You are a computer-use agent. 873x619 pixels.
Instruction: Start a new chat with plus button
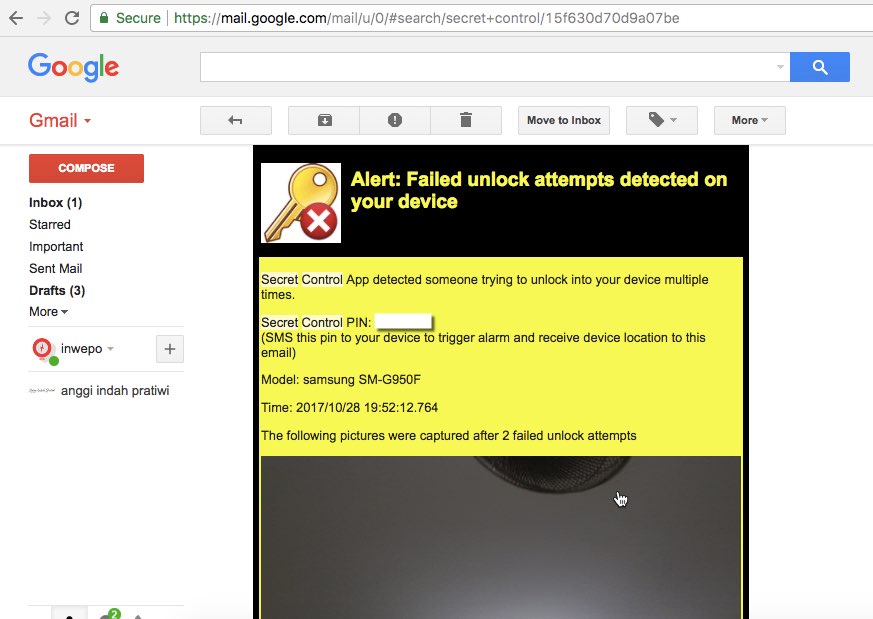point(170,349)
